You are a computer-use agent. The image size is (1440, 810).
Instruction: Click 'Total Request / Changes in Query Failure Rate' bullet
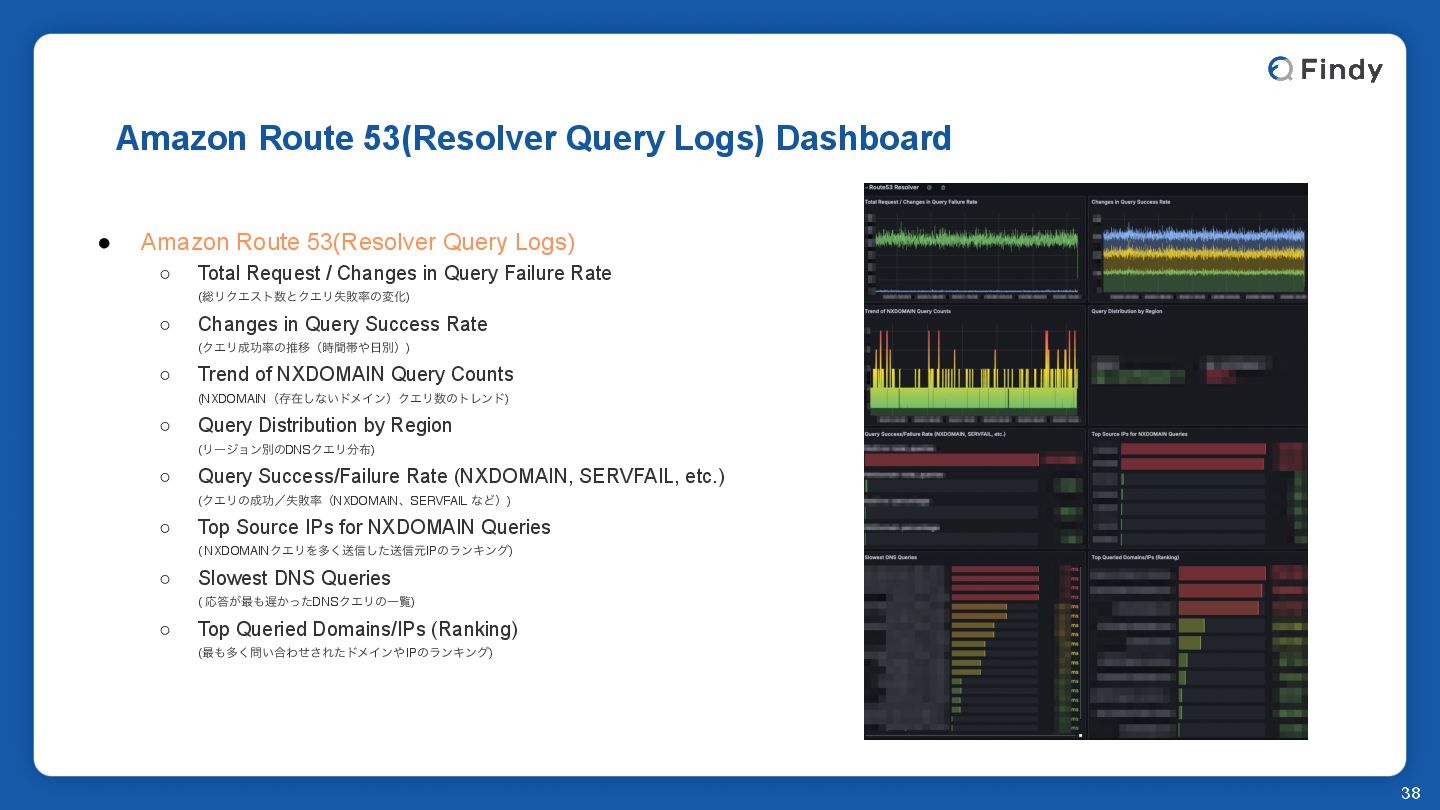pyautogui.click(x=404, y=273)
